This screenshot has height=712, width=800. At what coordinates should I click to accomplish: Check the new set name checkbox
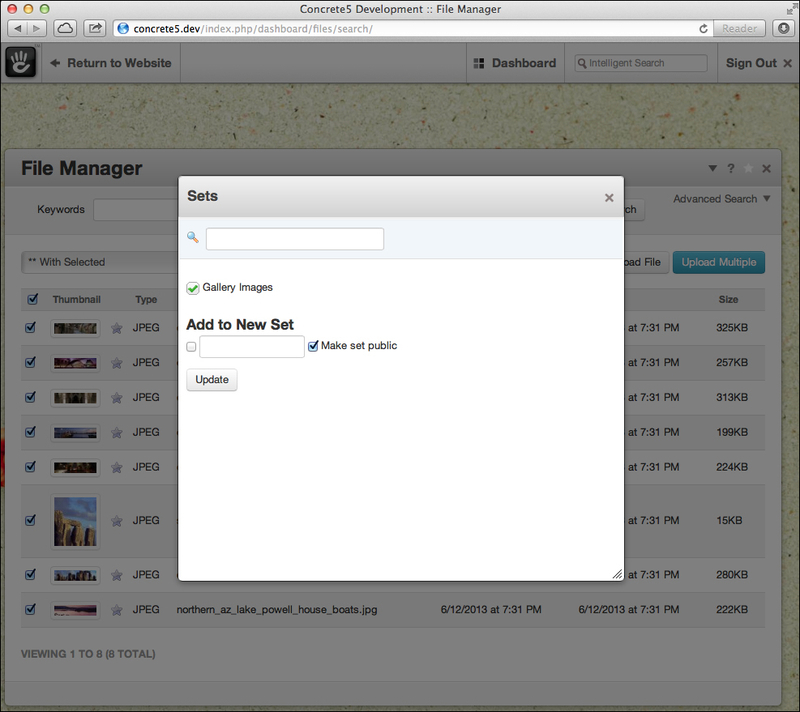pyautogui.click(x=191, y=347)
